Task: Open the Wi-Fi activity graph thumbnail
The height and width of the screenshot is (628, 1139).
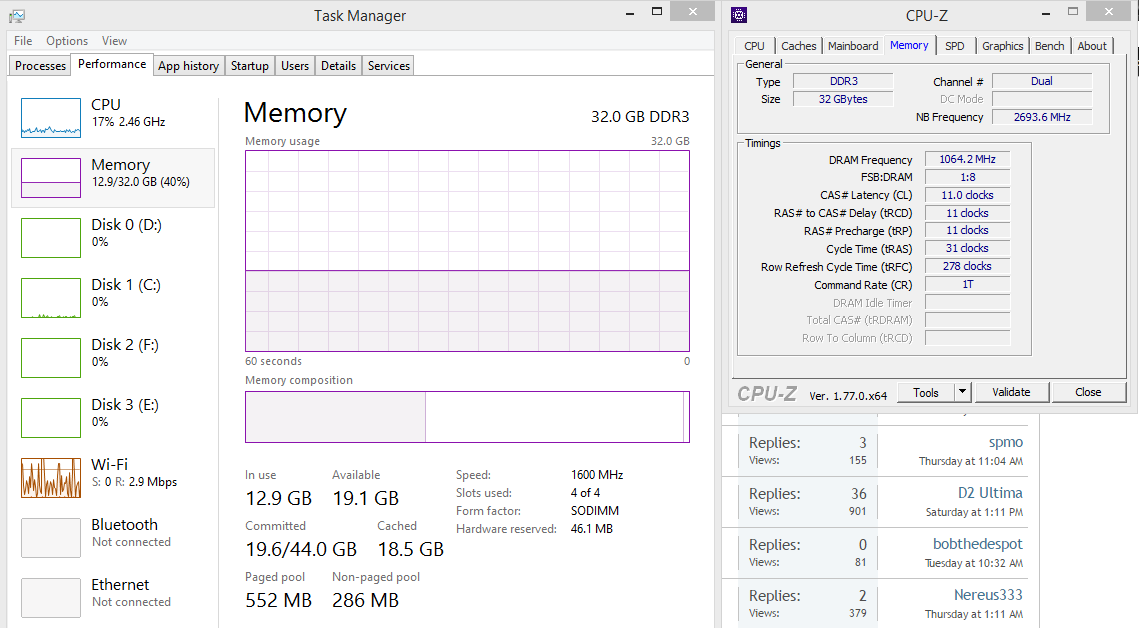Action: click(51, 478)
